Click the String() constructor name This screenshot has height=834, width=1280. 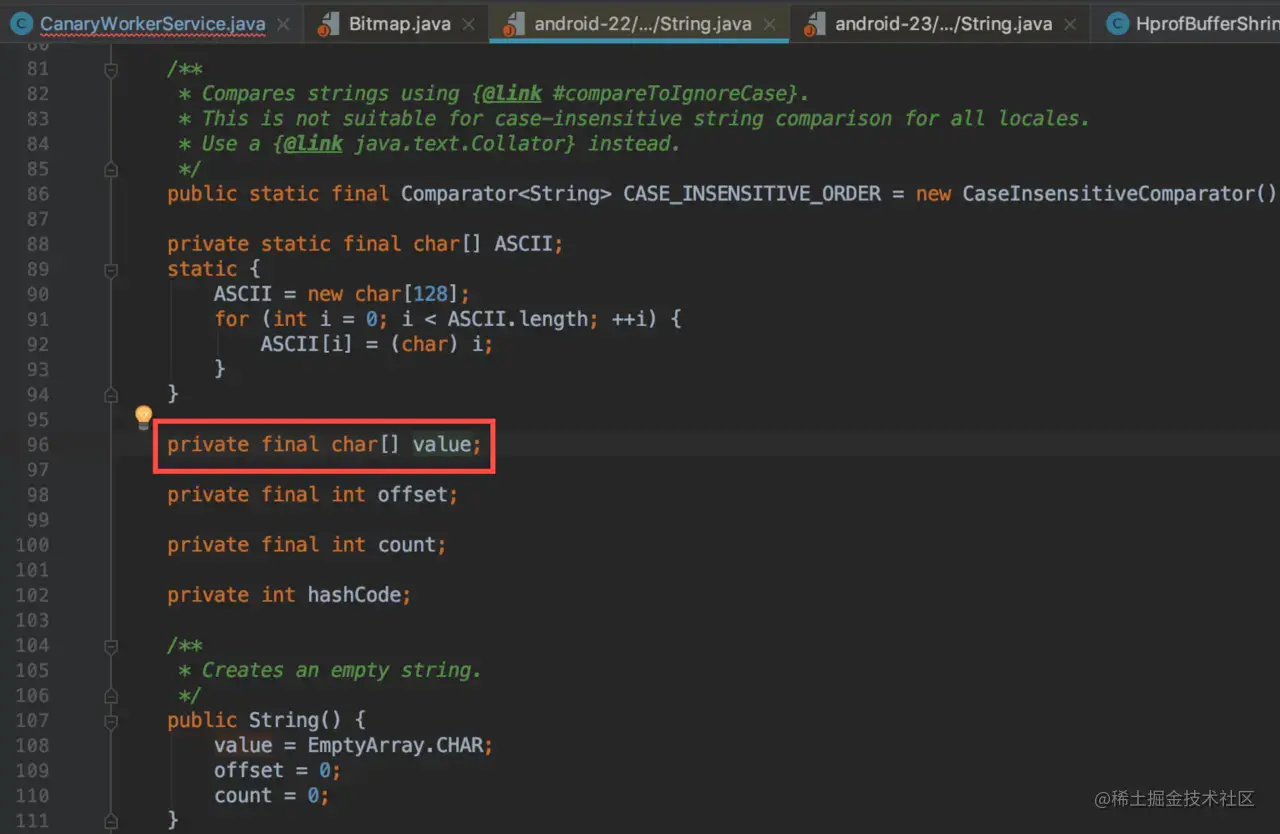pos(283,720)
